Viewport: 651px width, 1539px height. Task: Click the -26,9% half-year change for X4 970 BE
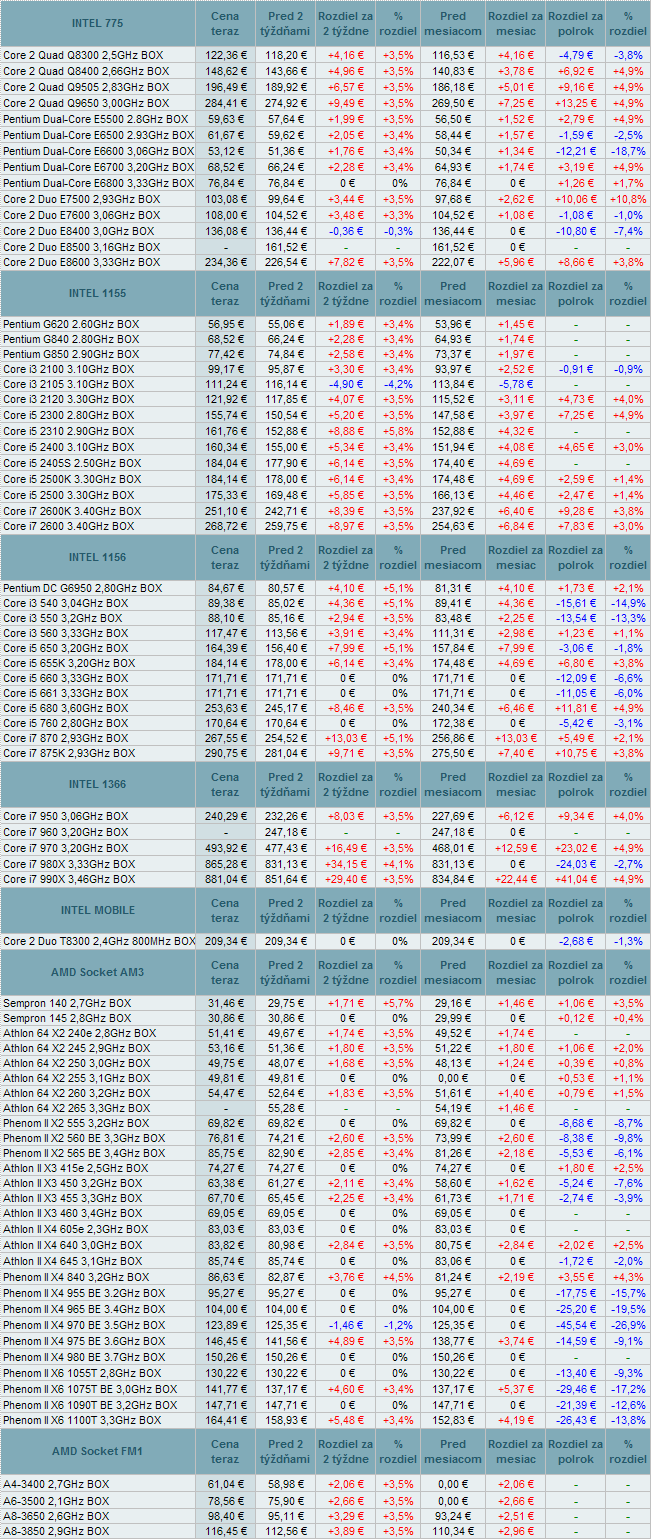(x=628, y=1326)
